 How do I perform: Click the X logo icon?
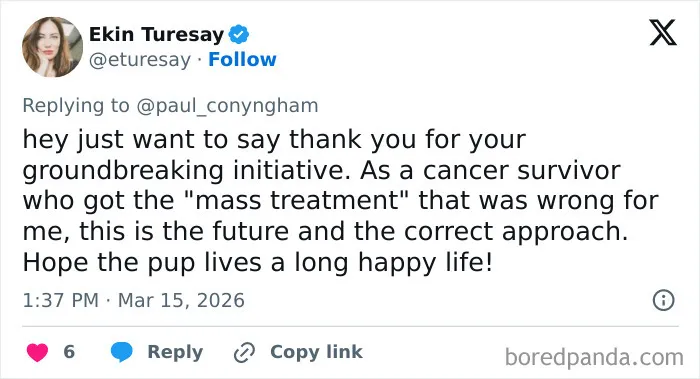pos(663,32)
